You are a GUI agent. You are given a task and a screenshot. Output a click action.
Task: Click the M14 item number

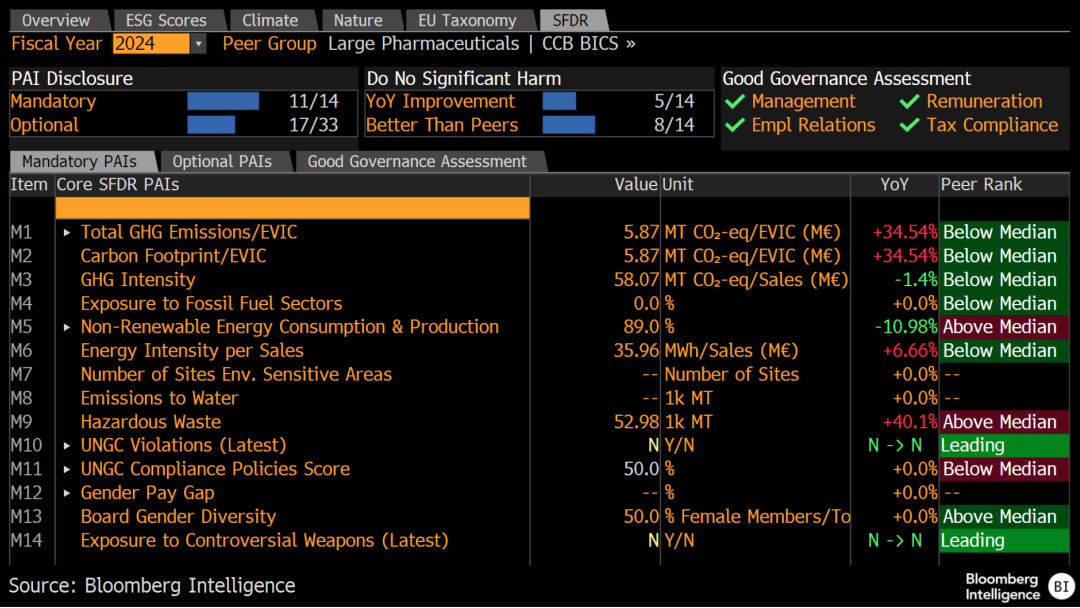(26, 541)
